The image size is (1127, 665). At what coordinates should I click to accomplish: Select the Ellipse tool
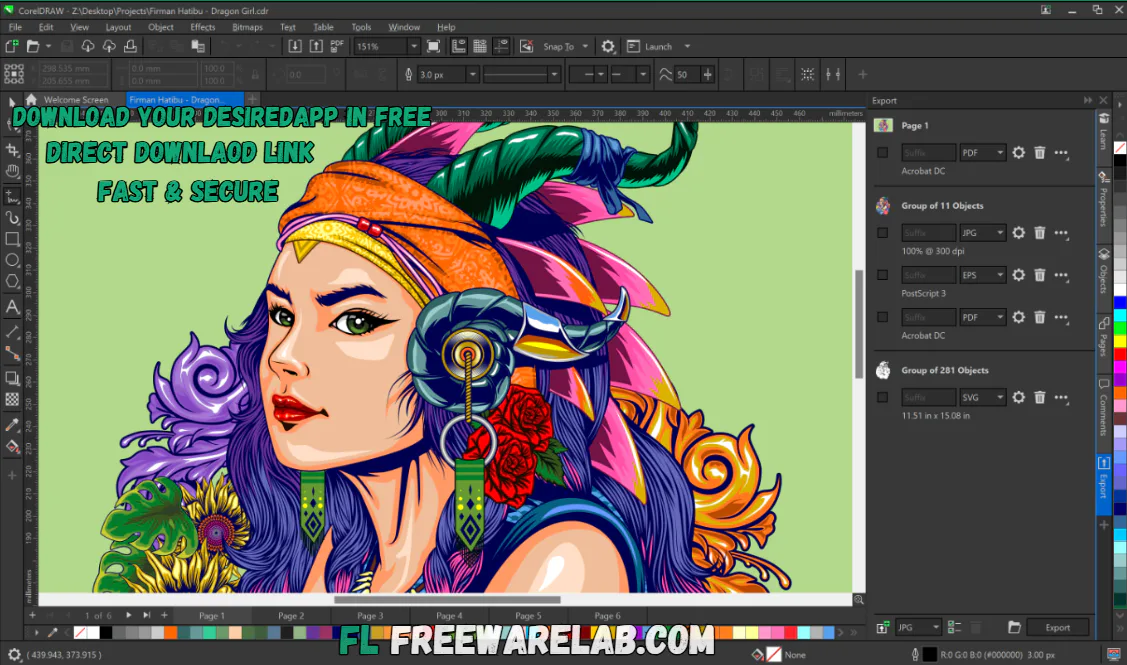click(x=13, y=260)
